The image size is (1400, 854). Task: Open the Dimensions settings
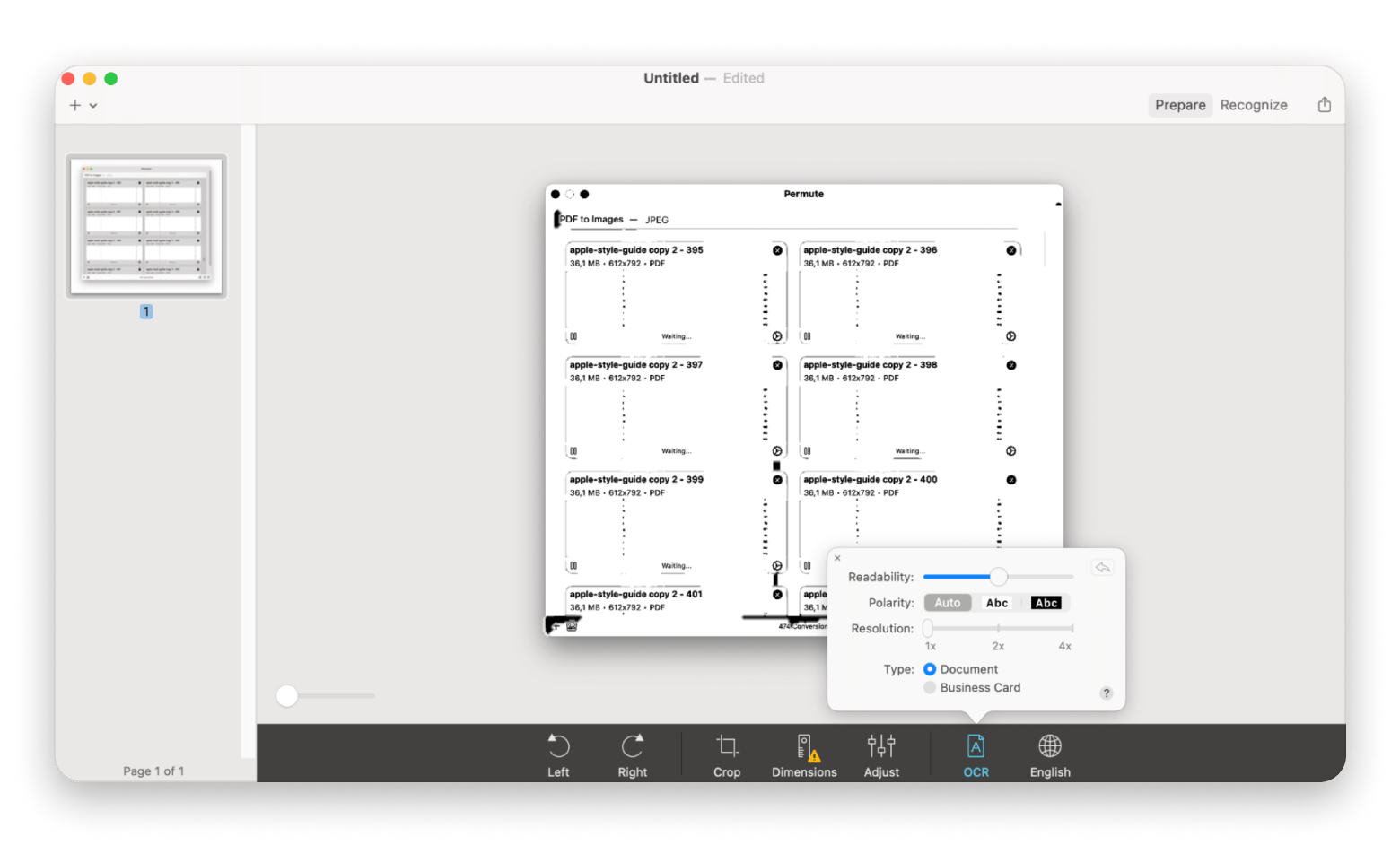tap(804, 754)
